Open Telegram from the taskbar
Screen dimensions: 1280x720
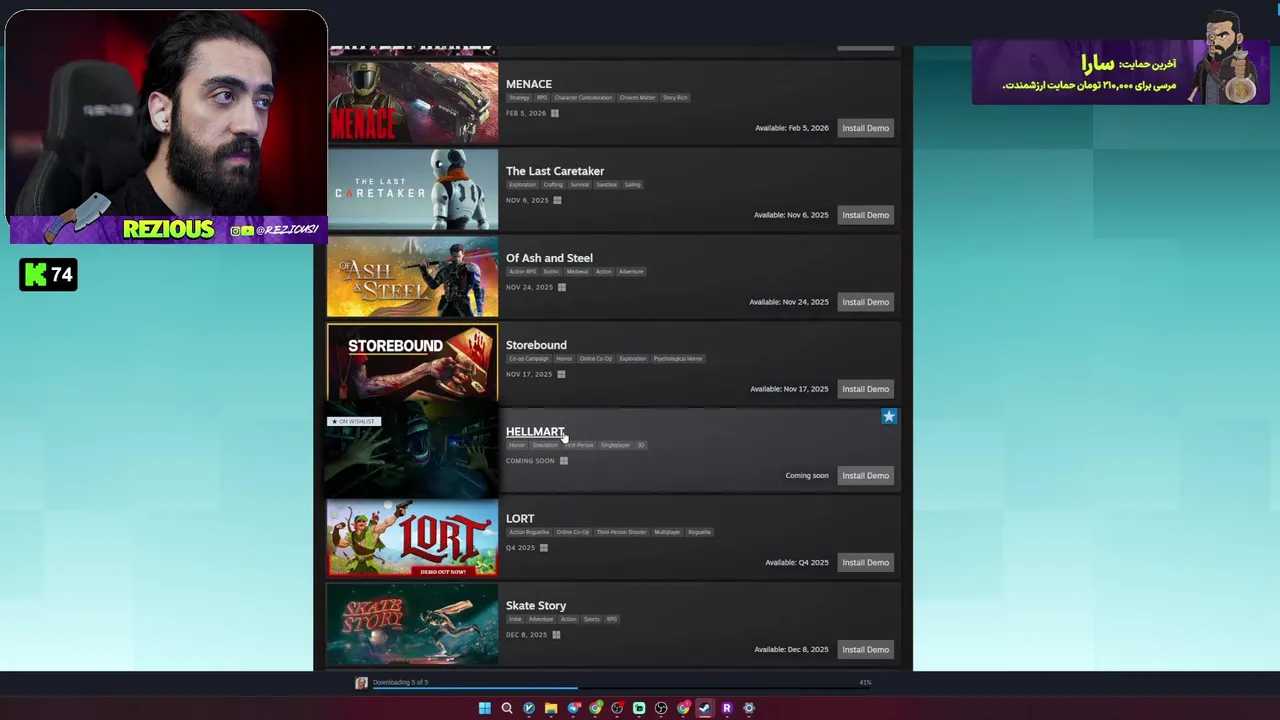[x=574, y=708]
